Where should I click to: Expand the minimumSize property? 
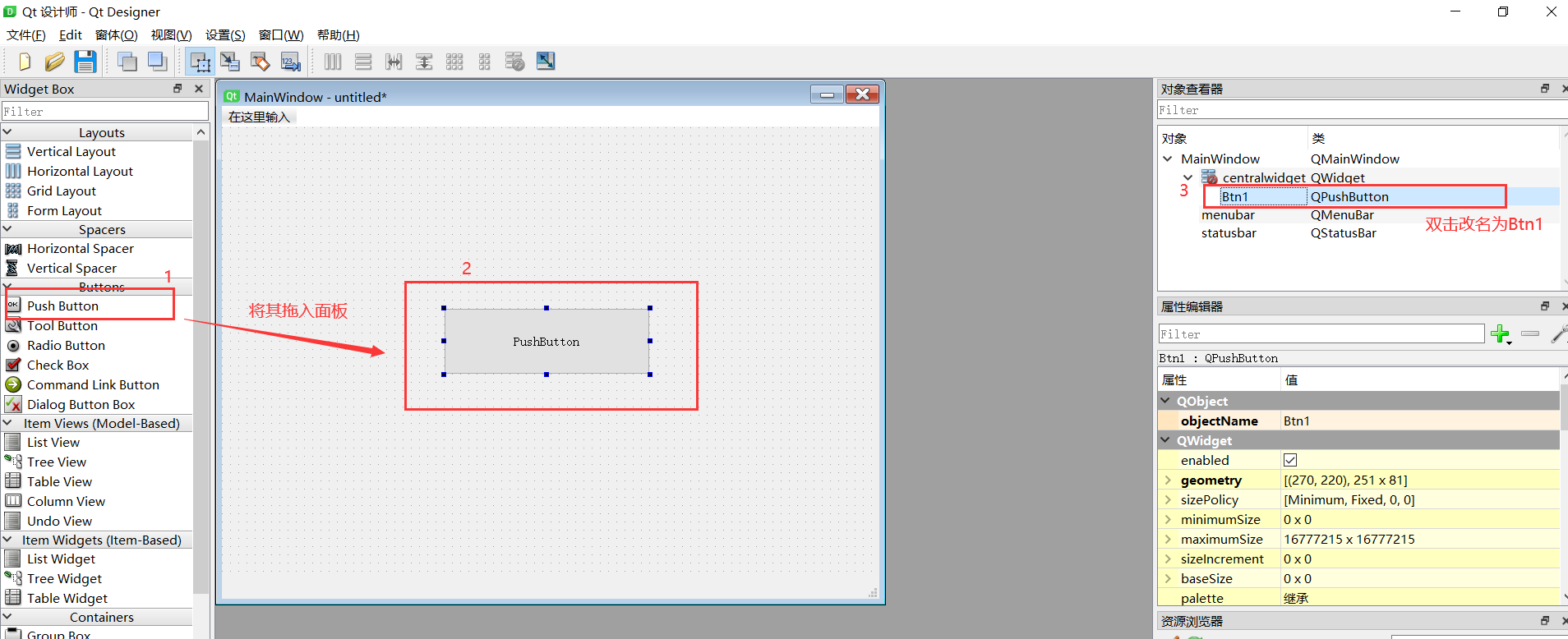1168,519
